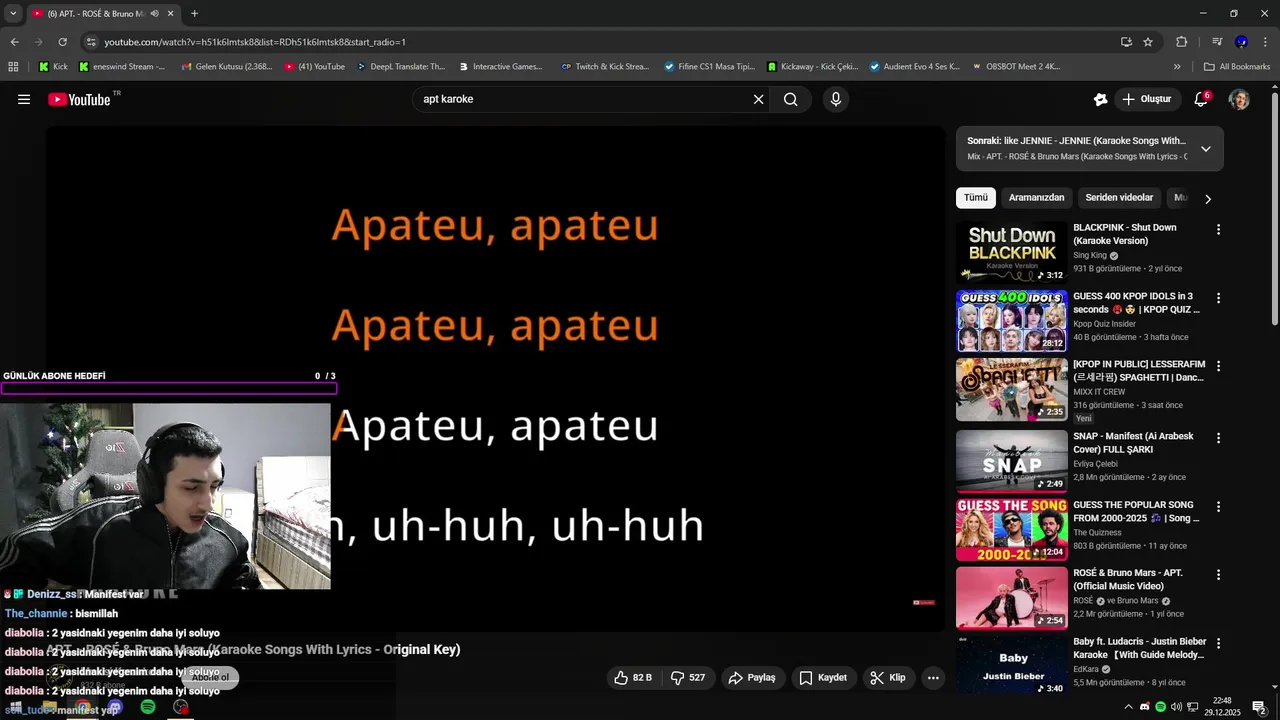Screen dimensions: 1280x720
Task: Select the Tümü filter chip
Action: point(975,197)
